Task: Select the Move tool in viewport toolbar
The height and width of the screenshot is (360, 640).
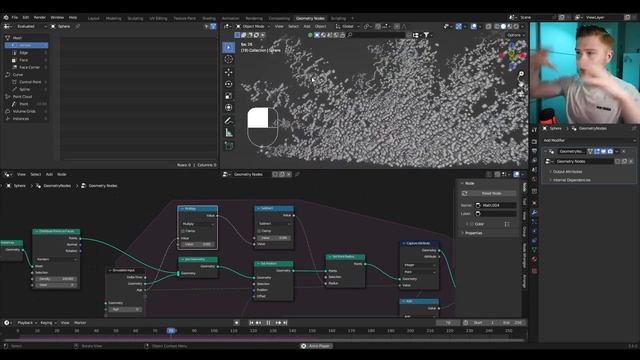Action: tap(229, 72)
